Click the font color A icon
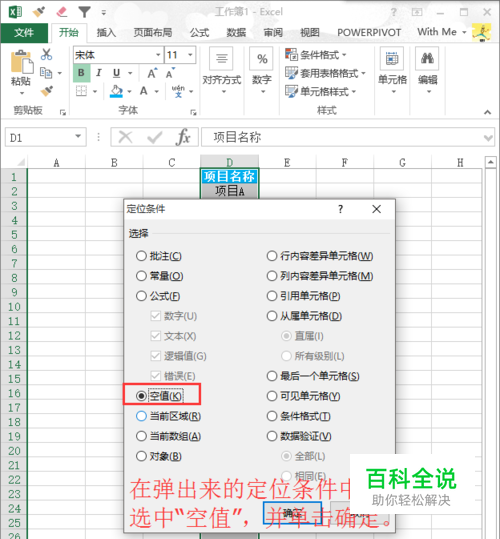 click(144, 91)
